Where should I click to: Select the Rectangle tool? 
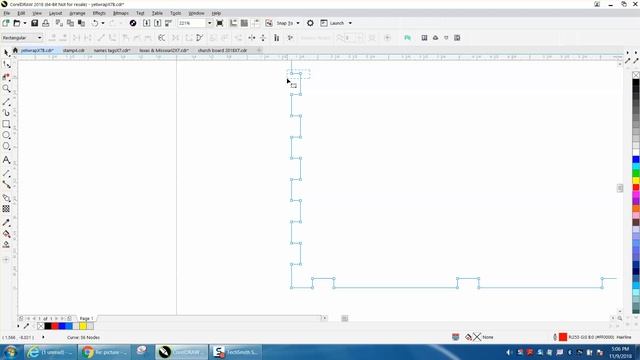pos(6,124)
